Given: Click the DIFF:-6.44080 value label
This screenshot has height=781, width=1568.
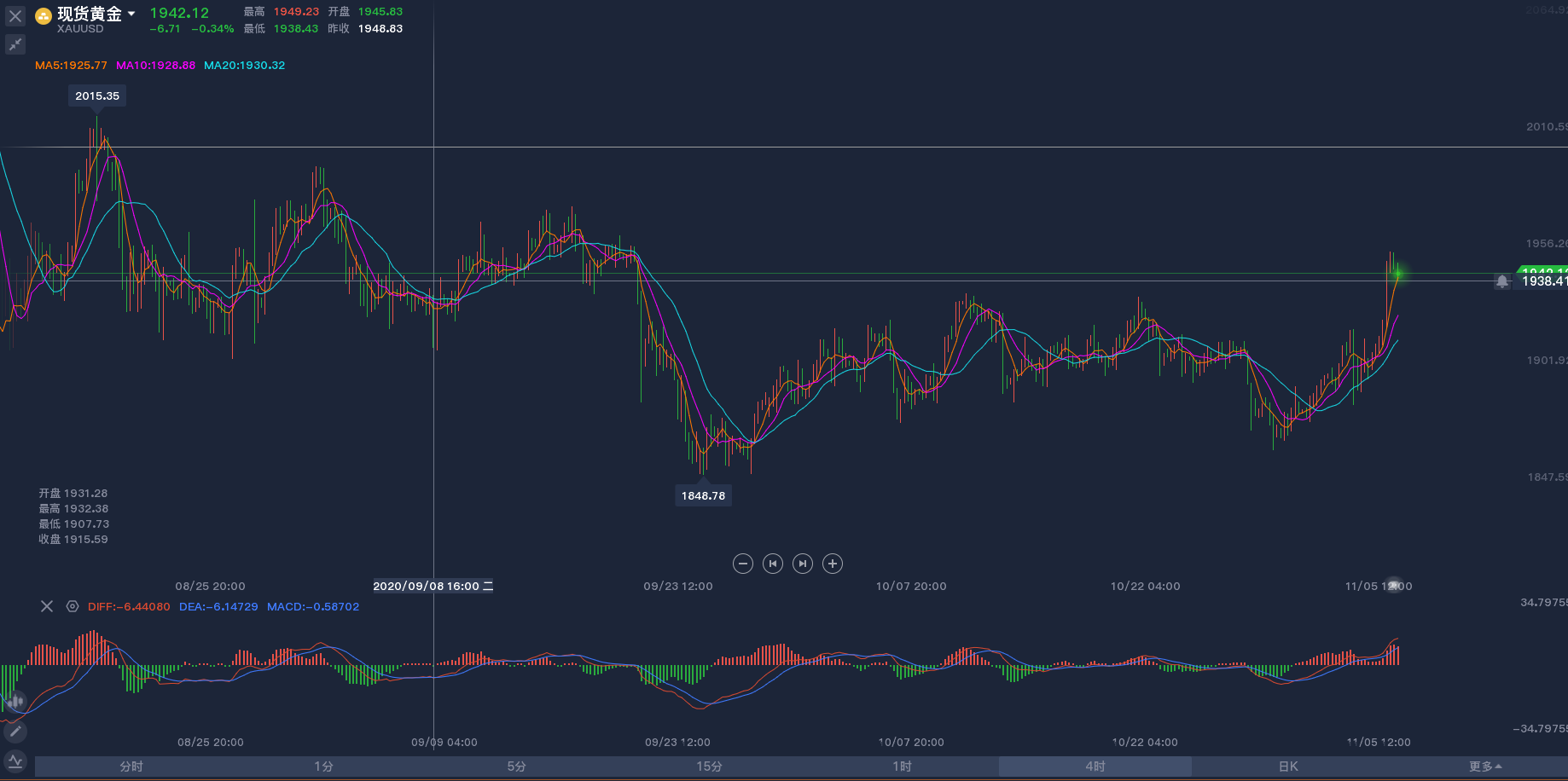Looking at the screenshot, I should click(129, 607).
